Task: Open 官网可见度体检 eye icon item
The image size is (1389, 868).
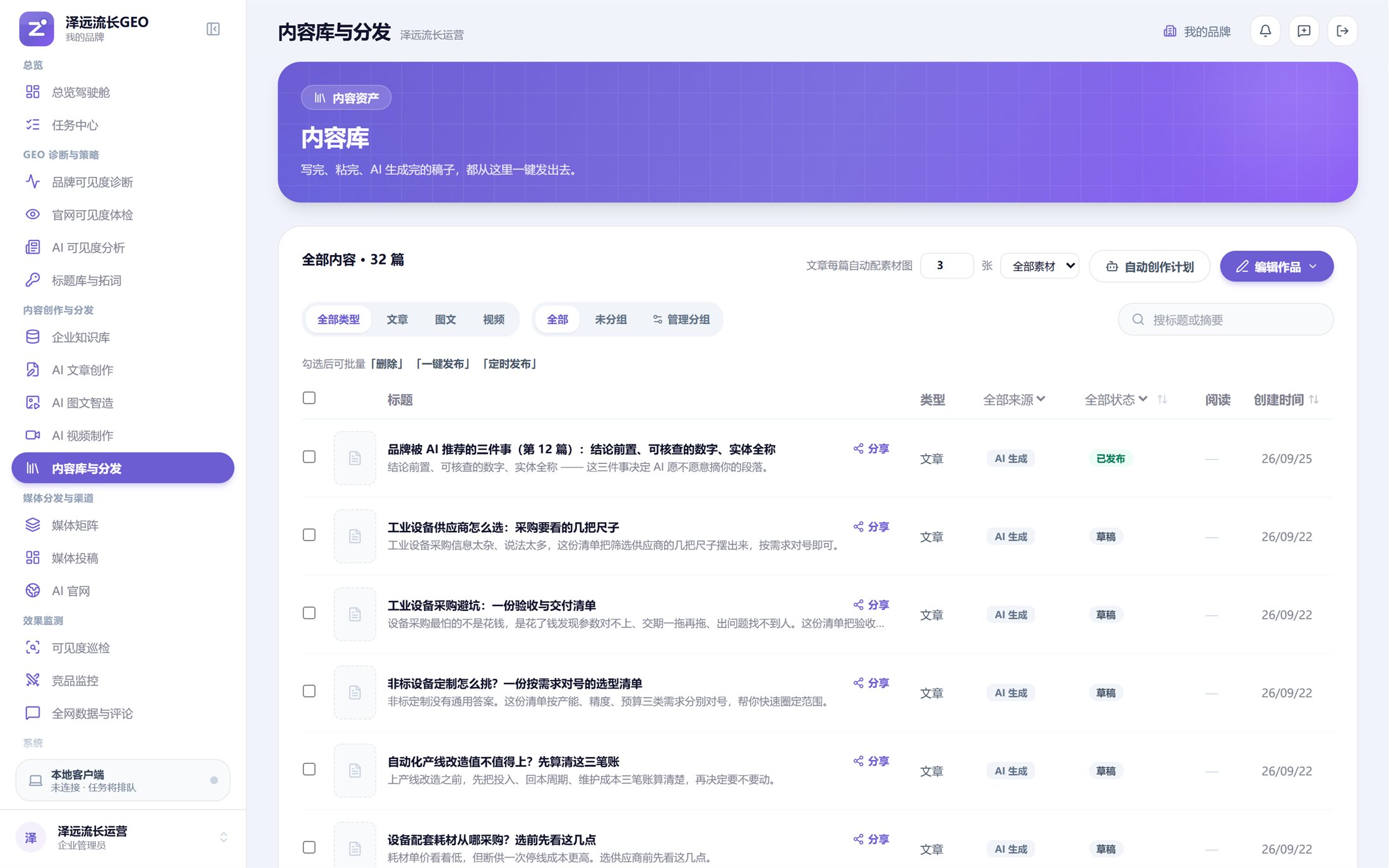Action: (123, 215)
